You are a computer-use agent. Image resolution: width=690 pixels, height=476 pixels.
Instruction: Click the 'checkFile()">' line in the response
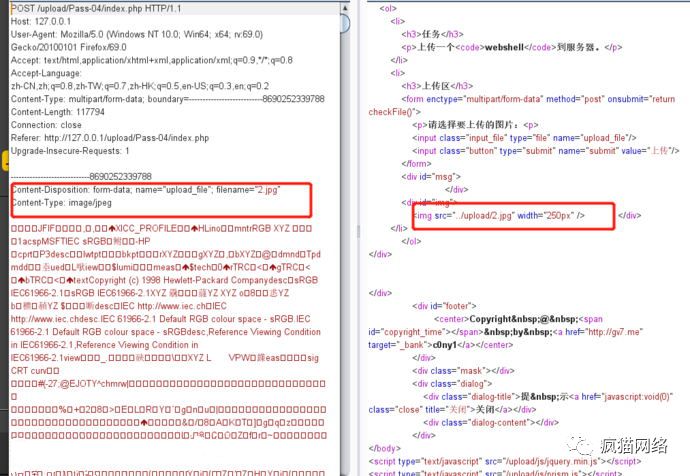click(x=394, y=112)
